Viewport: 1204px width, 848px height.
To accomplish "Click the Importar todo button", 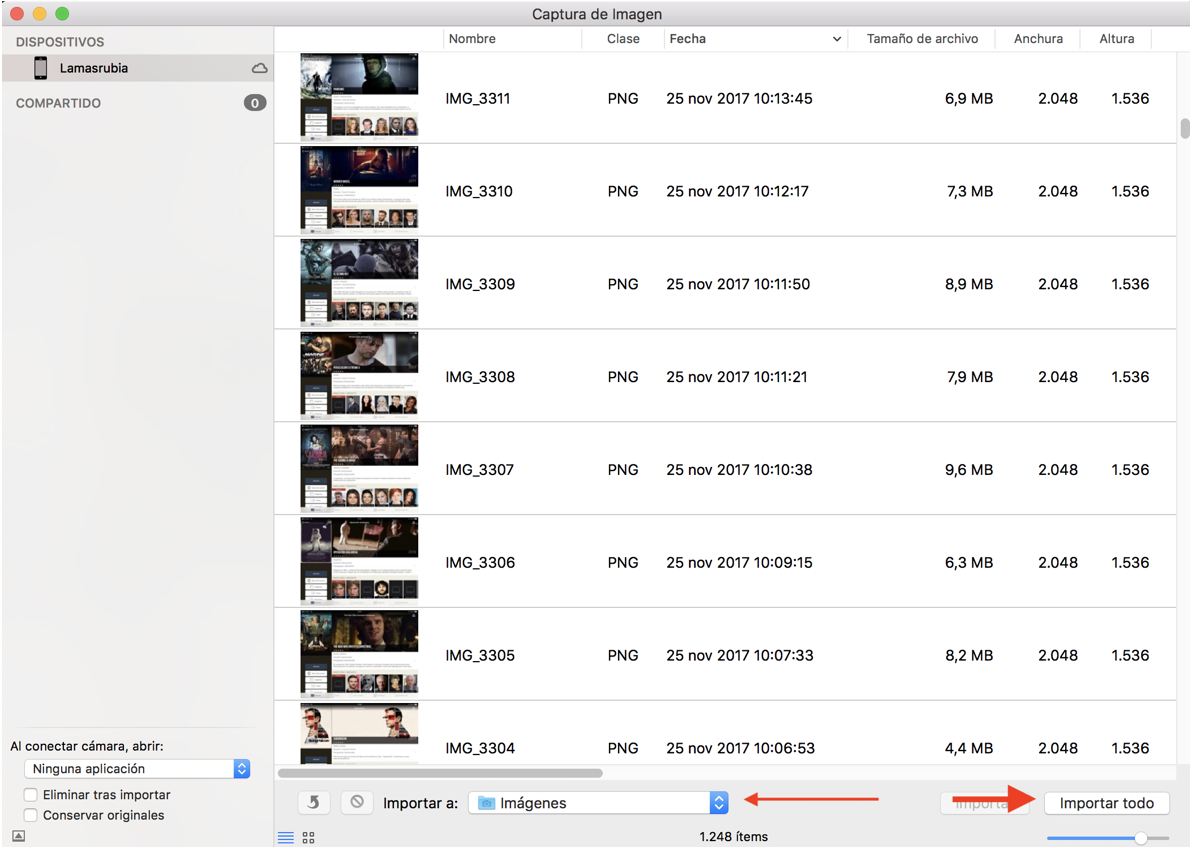I will [1106, 803].
